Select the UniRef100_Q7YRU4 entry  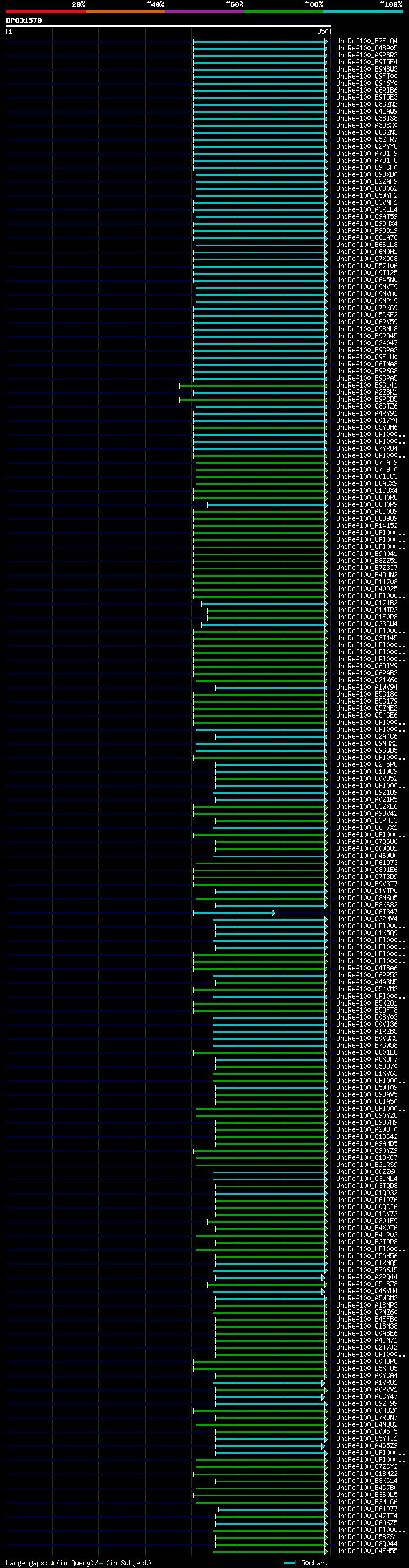tap(367, 448)
